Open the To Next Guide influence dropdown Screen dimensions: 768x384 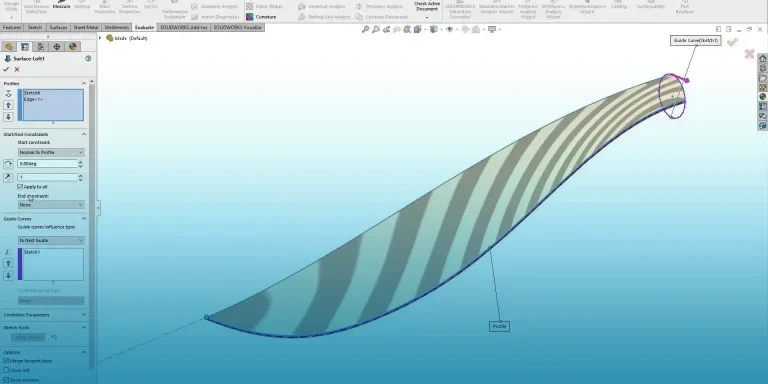pos(51,240)
